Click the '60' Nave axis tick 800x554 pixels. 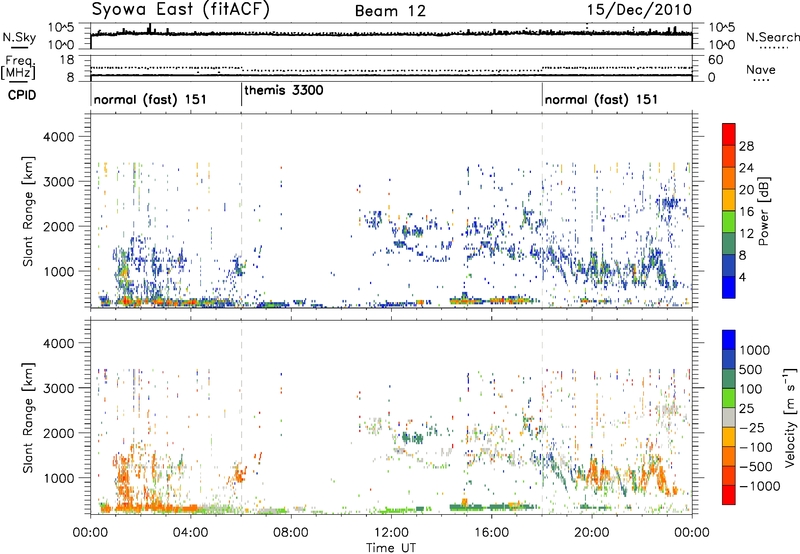(x=715, y=60)
